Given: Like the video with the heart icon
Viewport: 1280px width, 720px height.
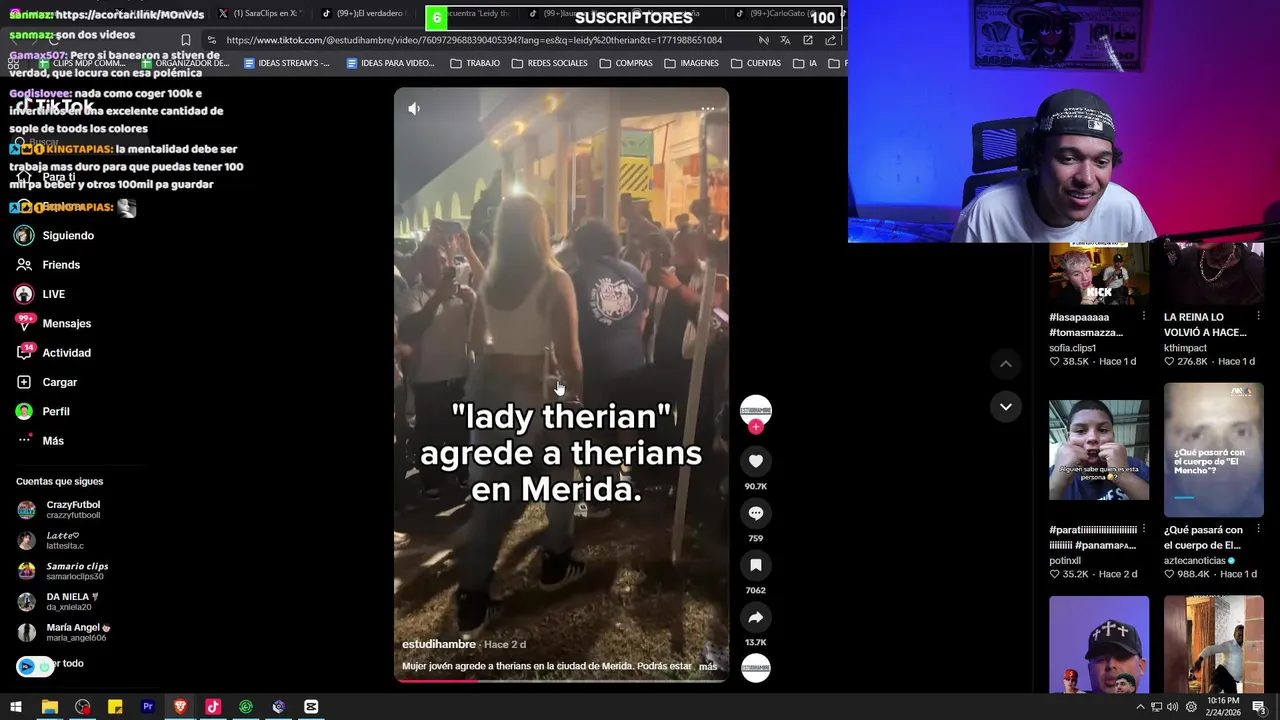Looking at the screenshot, I should point(756,461).
